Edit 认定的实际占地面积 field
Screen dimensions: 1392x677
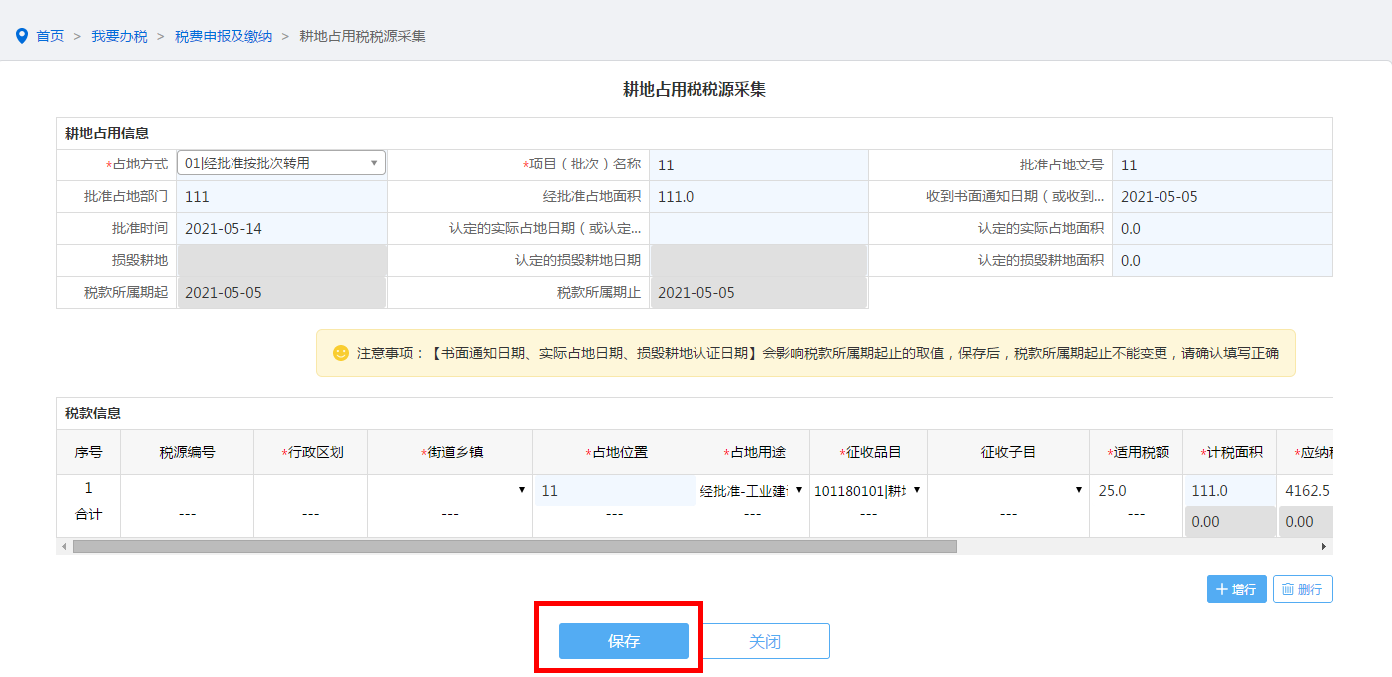(x=1222, y=229)
